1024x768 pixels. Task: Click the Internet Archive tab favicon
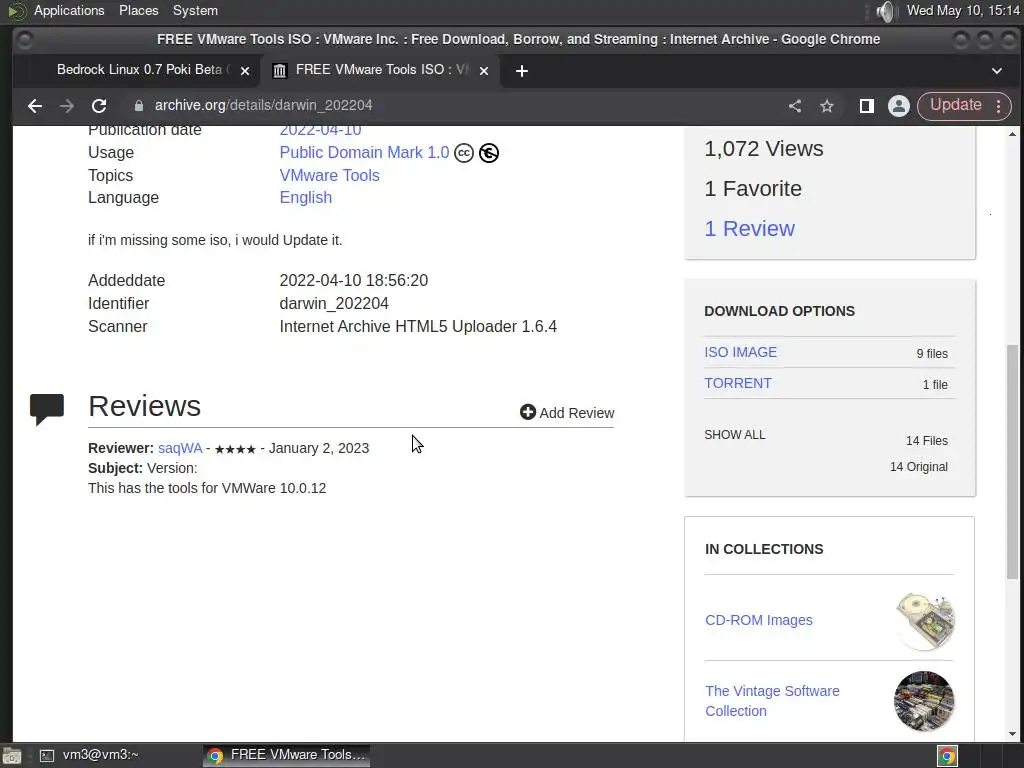[280, 71]
